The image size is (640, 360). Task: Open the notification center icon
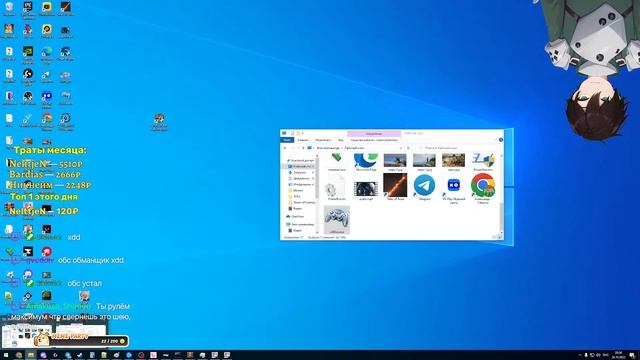coord(632,355)
